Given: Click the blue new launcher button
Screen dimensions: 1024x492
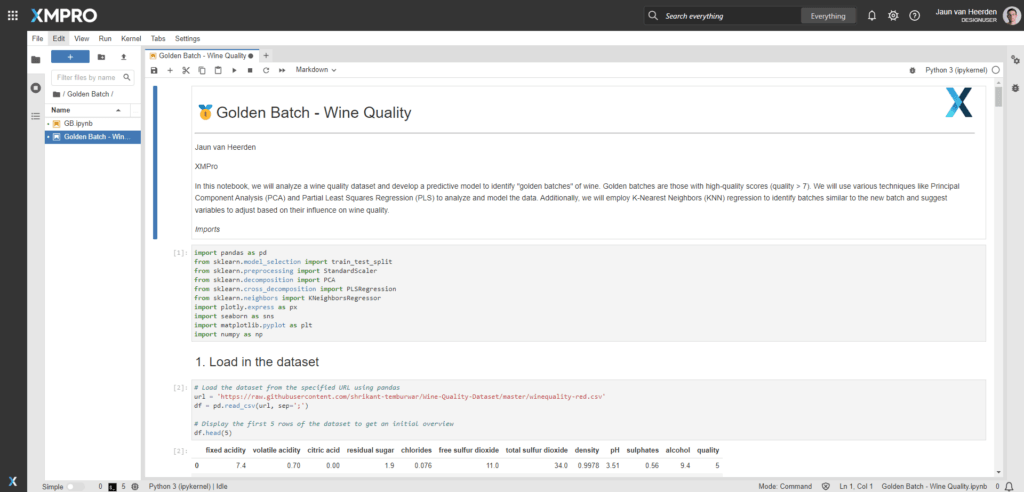Looking at the screenshot, I should [70, 57].
